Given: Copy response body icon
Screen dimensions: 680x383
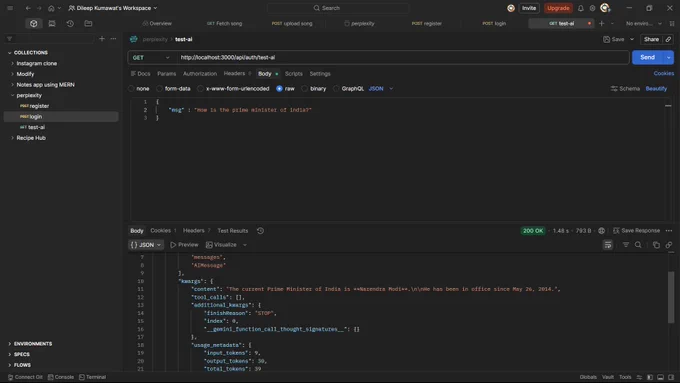Looking at the screenshot, I should [x=656, y=245].
